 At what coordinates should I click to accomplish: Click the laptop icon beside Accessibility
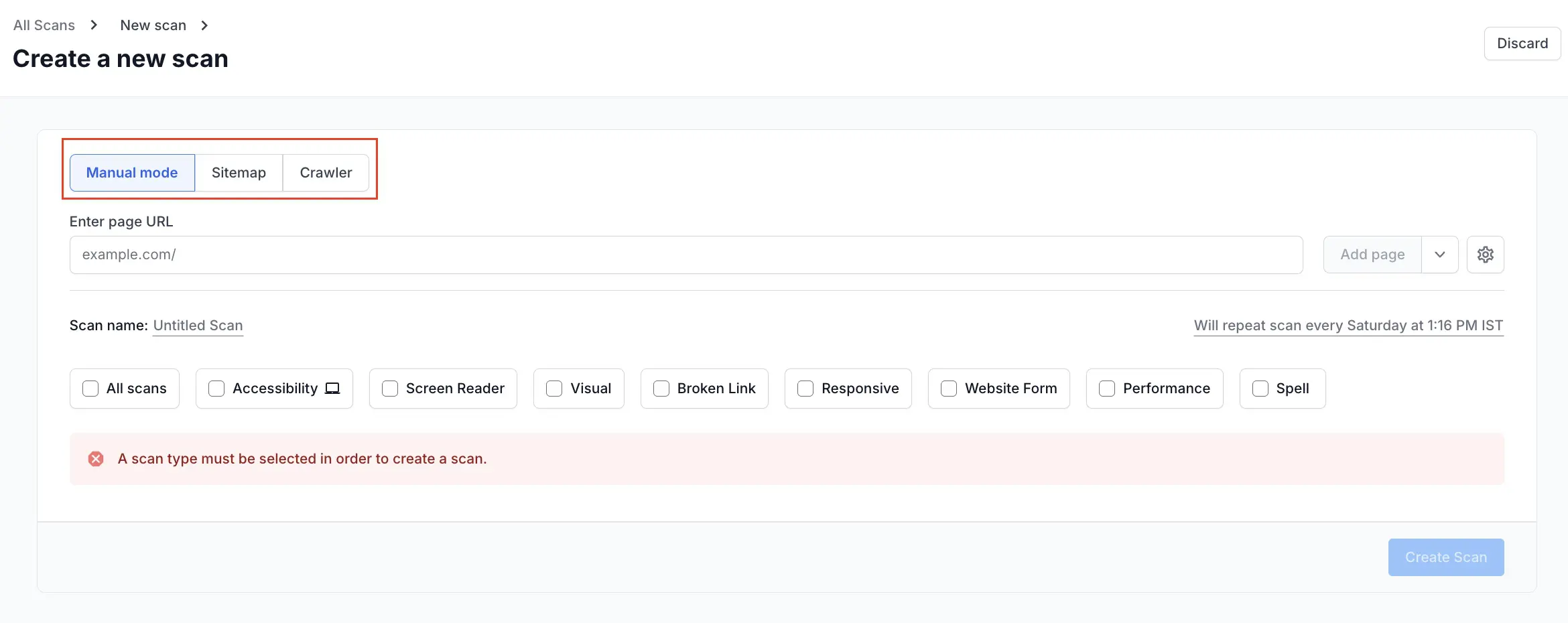(x=332, y=389)
